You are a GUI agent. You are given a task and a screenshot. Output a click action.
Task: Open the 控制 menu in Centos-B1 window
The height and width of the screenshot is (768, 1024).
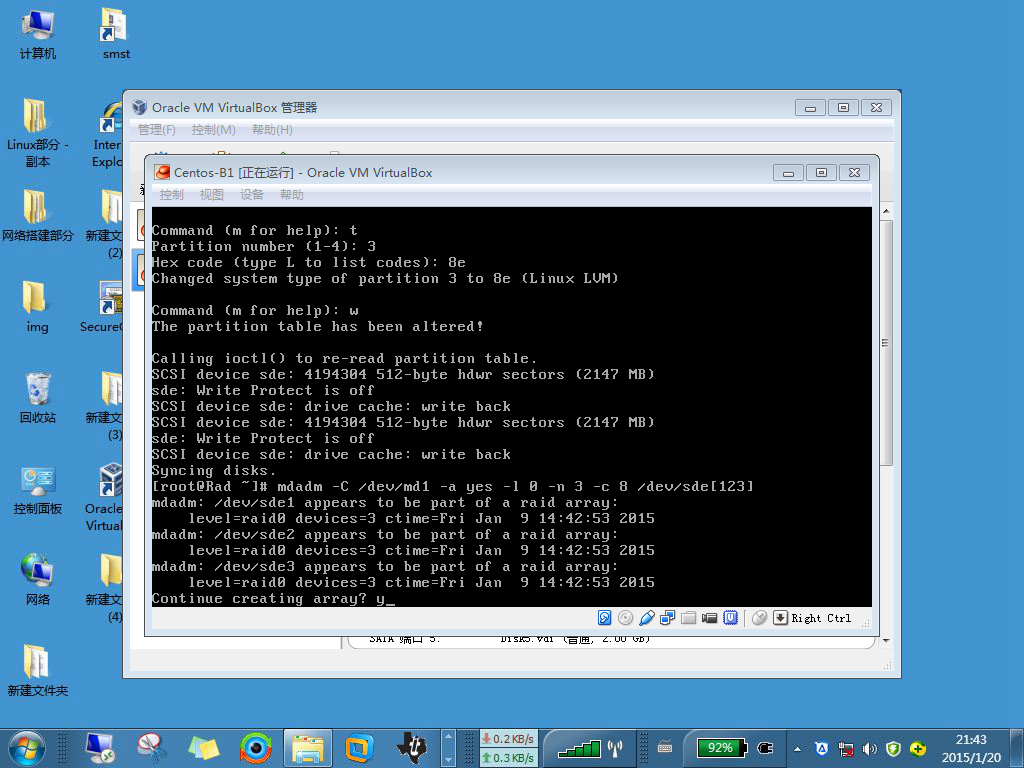click(x=172, y=195)
